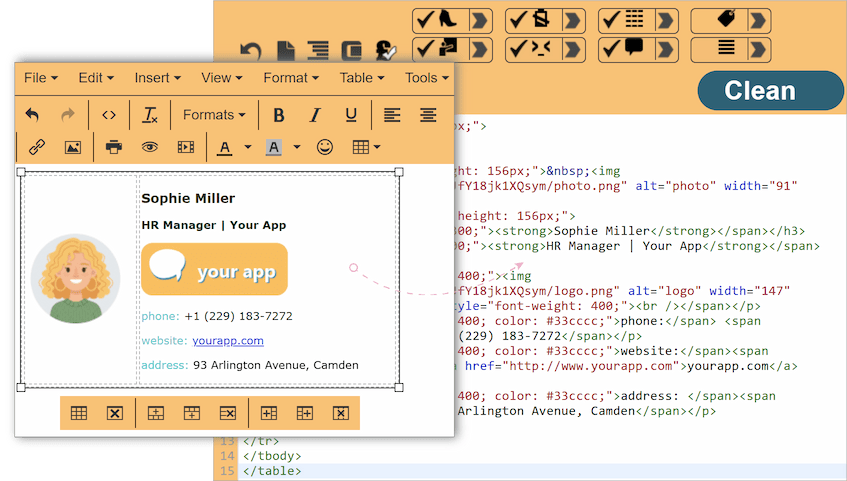Click the insert row before icon

(x=156, y=413)
